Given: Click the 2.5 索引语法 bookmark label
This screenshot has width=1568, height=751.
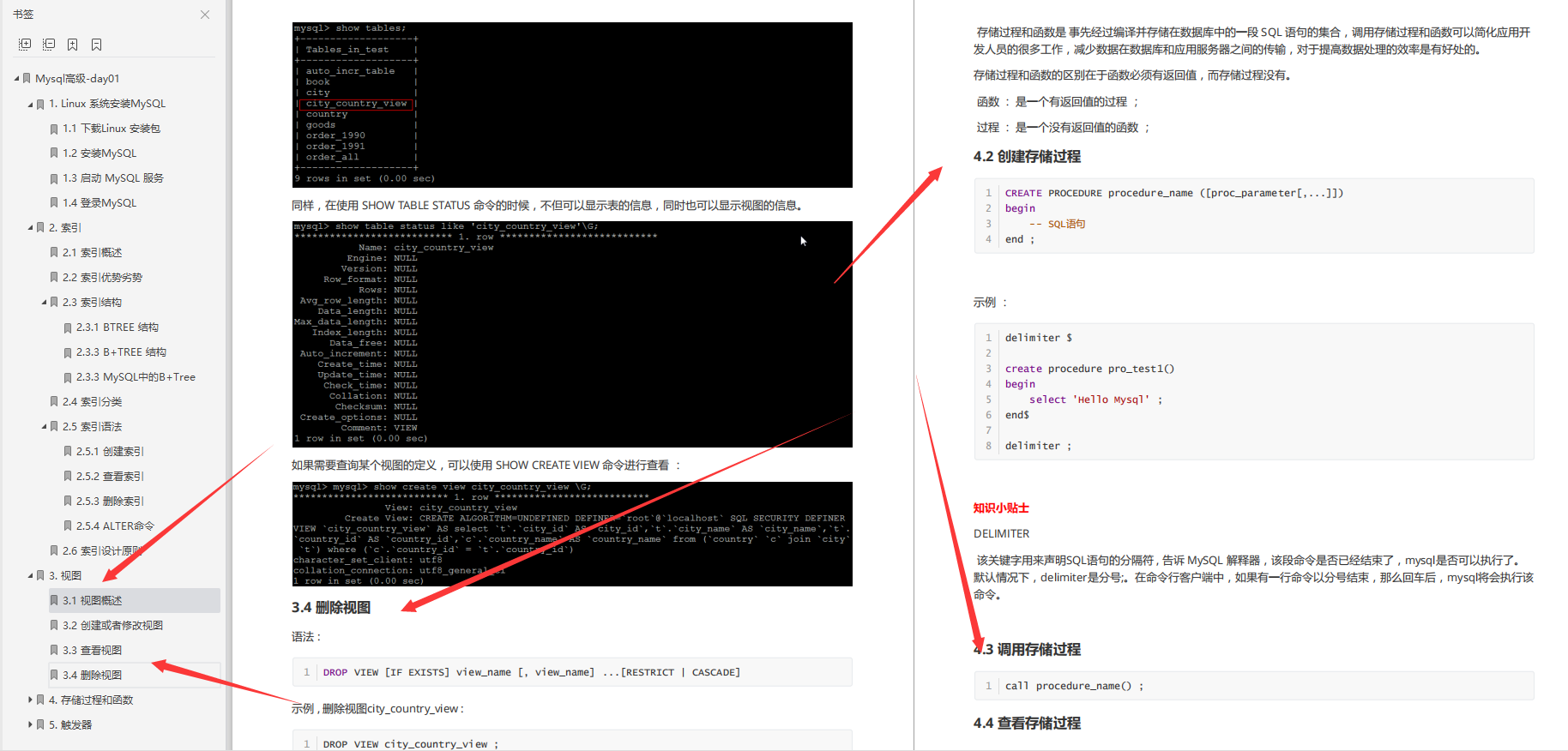Looking at the screenshot, I should tap(92, 427).
